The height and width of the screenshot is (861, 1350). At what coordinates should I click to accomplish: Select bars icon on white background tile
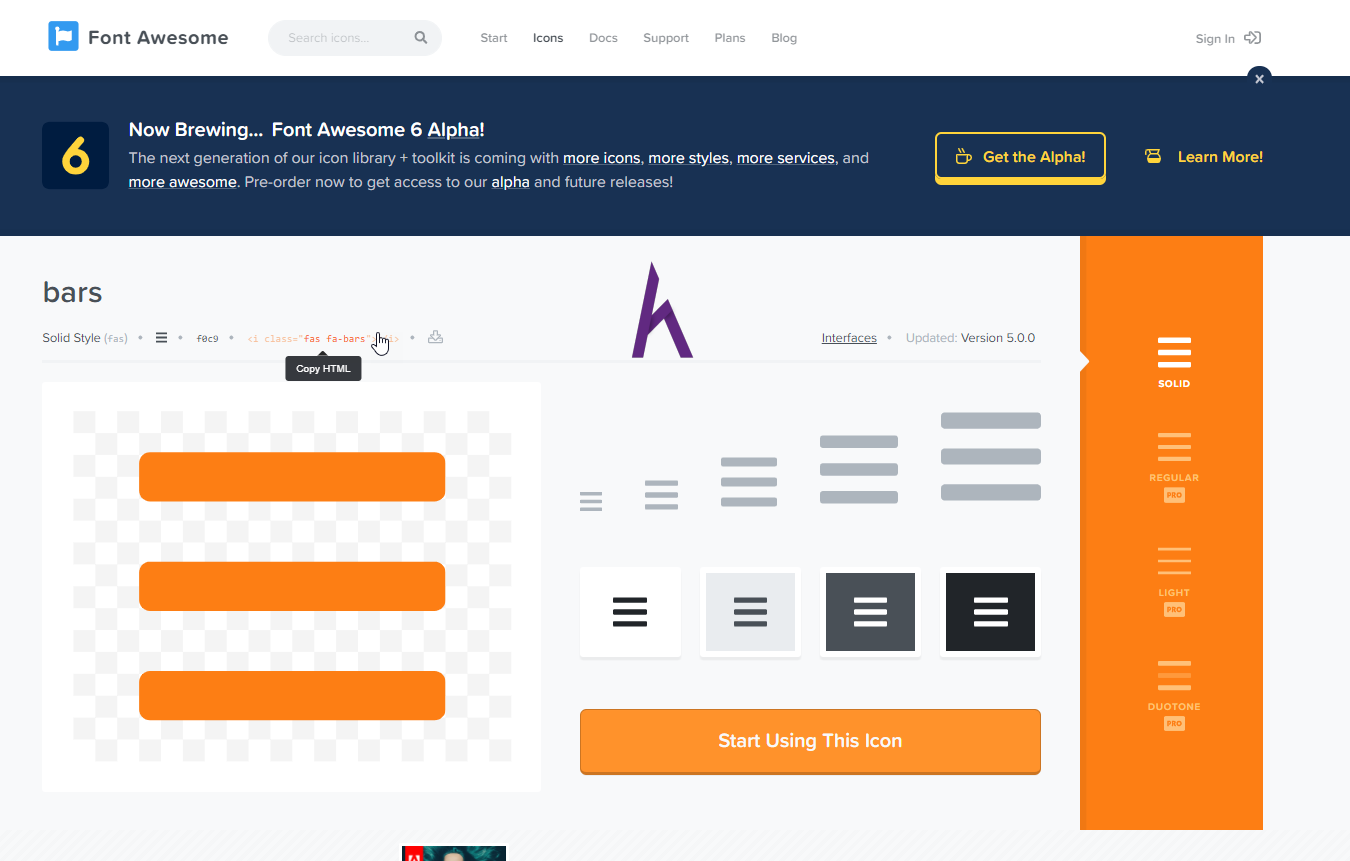[x=630, y=612]
